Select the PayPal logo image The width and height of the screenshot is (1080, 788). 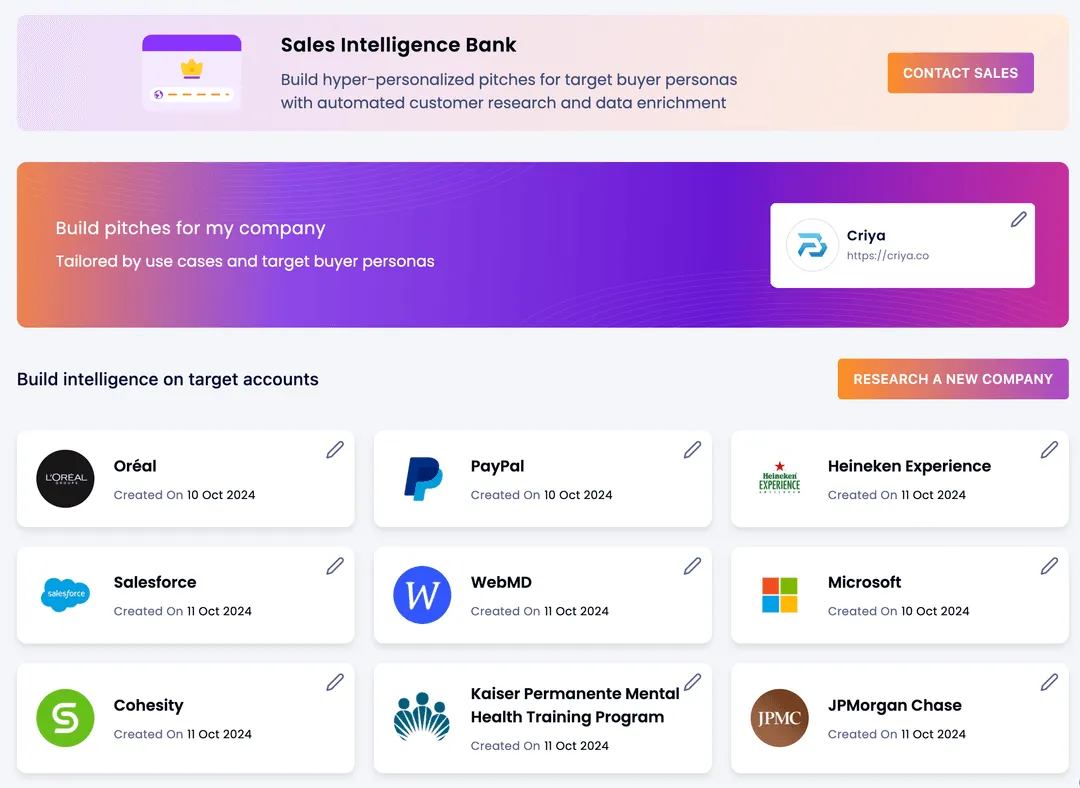(x=423, y=479)
